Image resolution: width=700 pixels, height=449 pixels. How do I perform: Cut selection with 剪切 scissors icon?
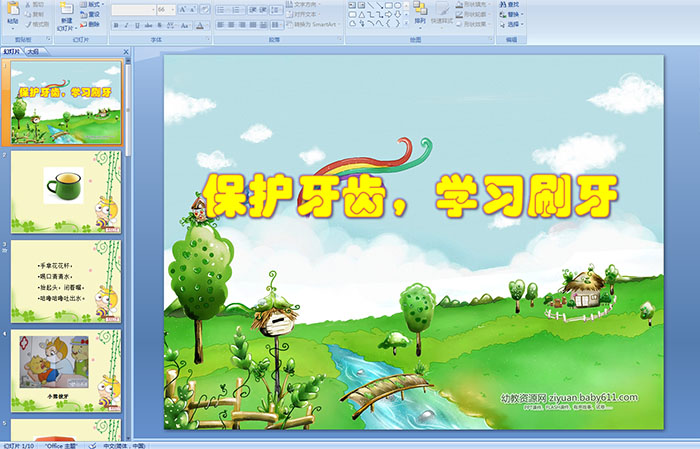point(35,4)
